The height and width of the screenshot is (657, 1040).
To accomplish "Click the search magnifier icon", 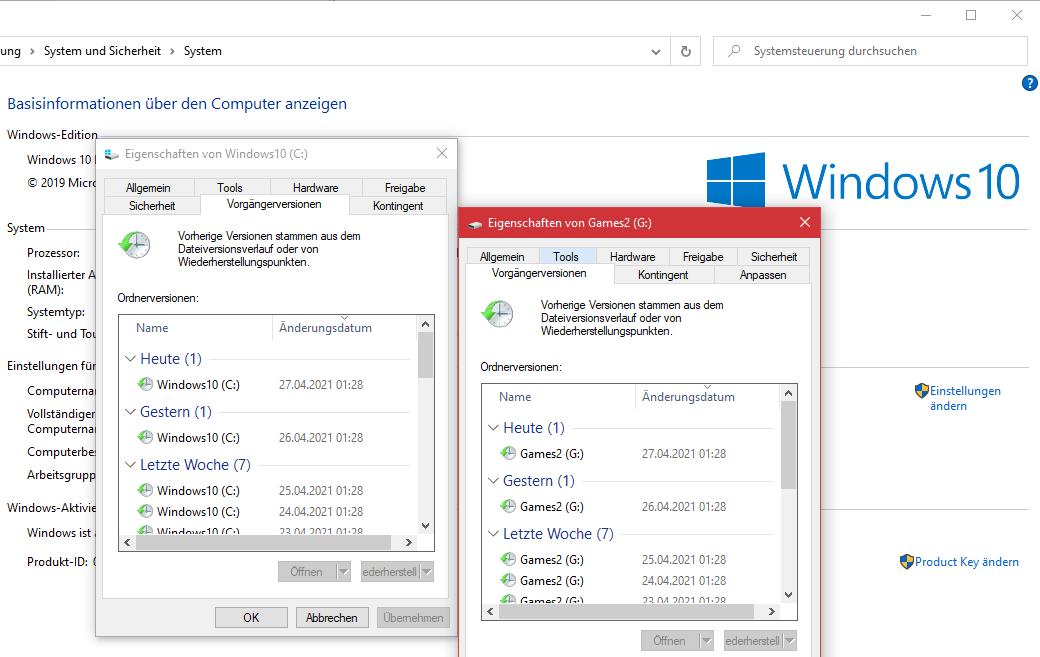I will (734, 51).
